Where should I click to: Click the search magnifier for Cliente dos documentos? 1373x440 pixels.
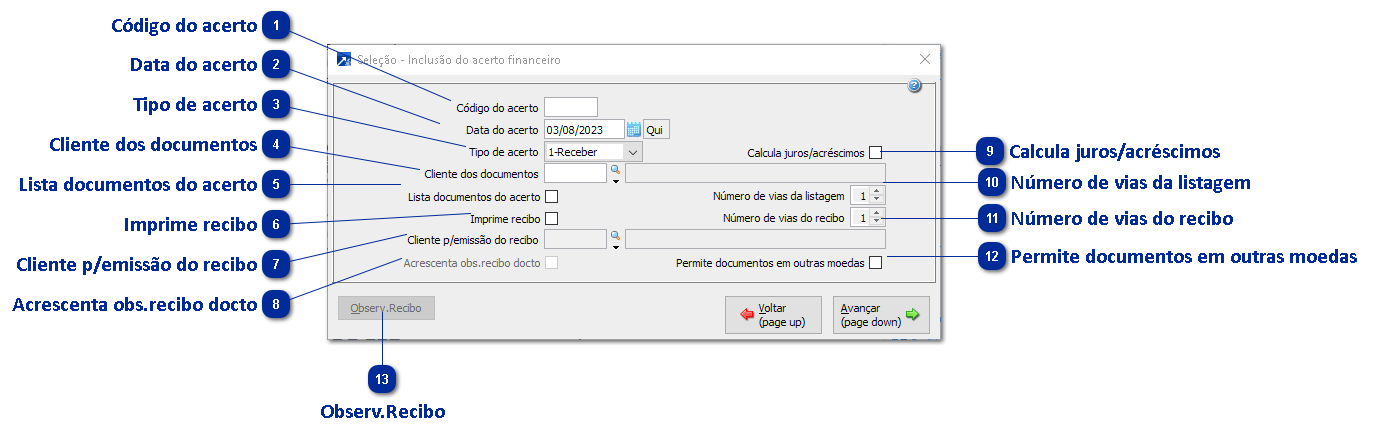pos(616,169)
